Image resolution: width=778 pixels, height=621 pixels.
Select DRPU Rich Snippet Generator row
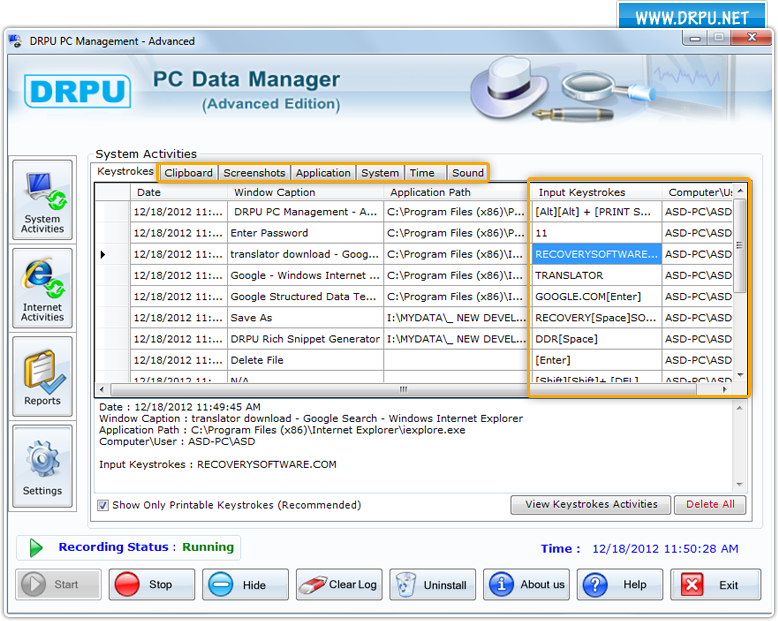pos(305,339)
